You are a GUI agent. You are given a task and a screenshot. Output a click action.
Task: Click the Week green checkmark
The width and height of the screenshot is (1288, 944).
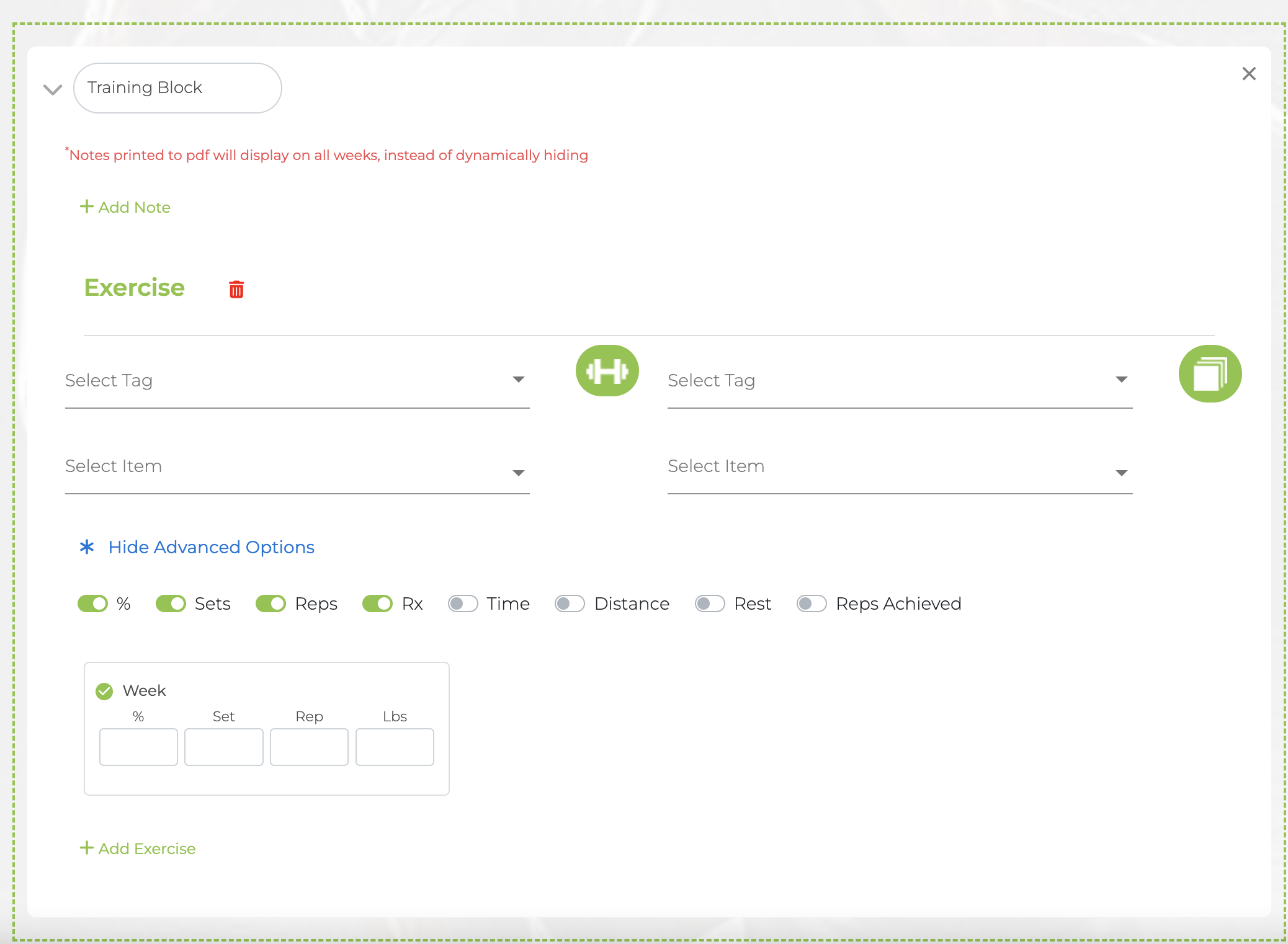[104, 691]
